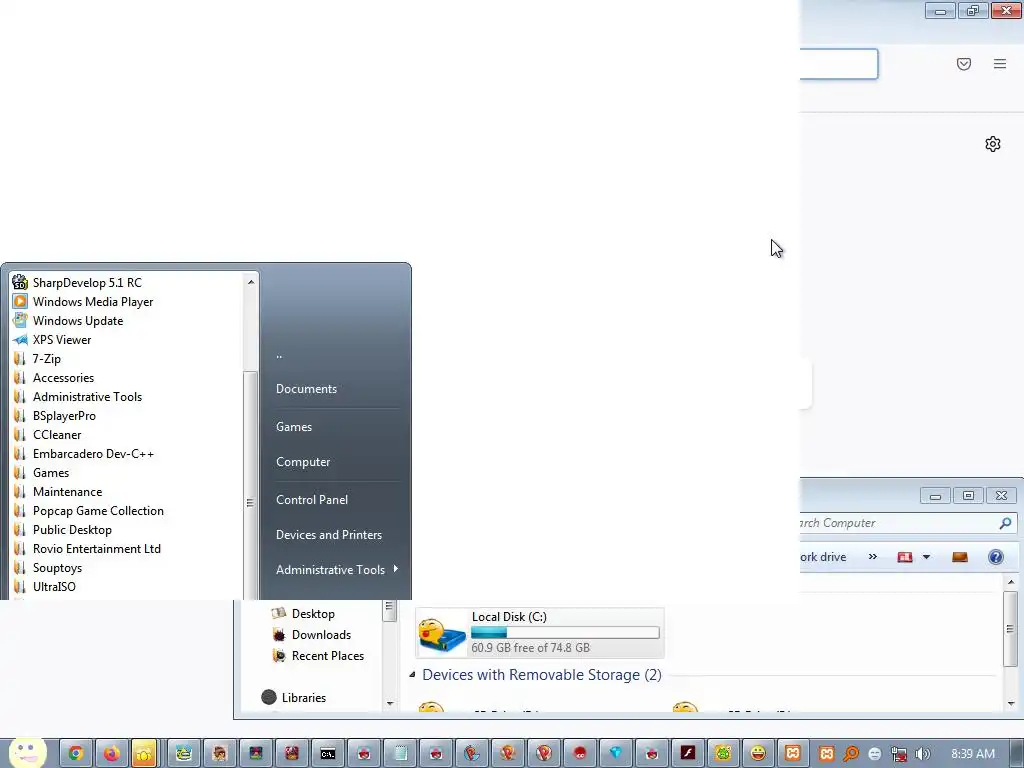Click the Start menu program list scrollbar
This screenshot has width=1024, height=768.
(250, 485)
